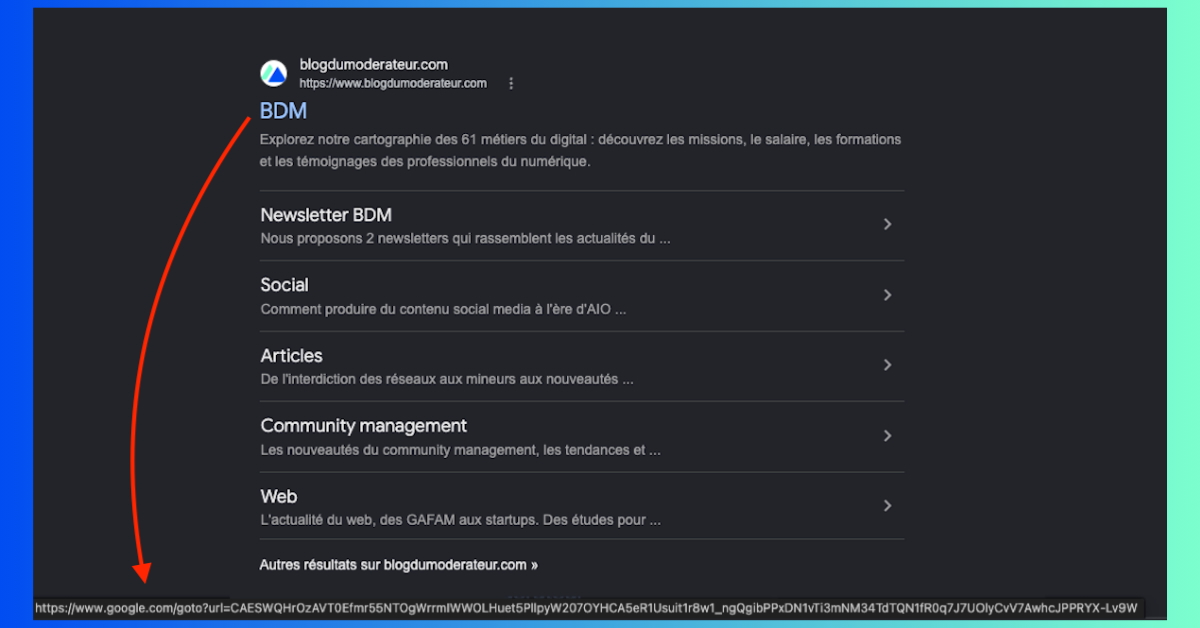Click the 'L'actualité du web, des GAFAM' description
Image resolution: width=1200 pixels, height=628 pixels.
(x=460, y=520)
